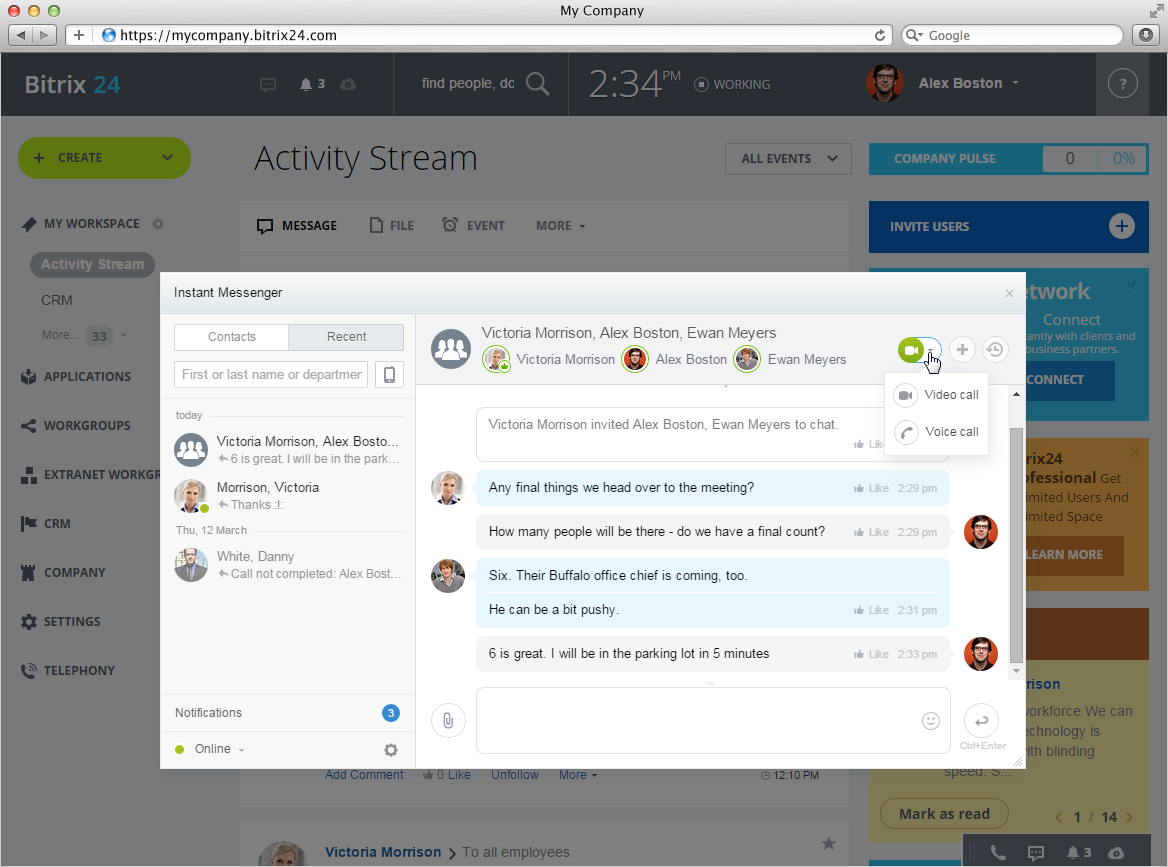Open the Notifications row in messenger

[x=288, y=713]
